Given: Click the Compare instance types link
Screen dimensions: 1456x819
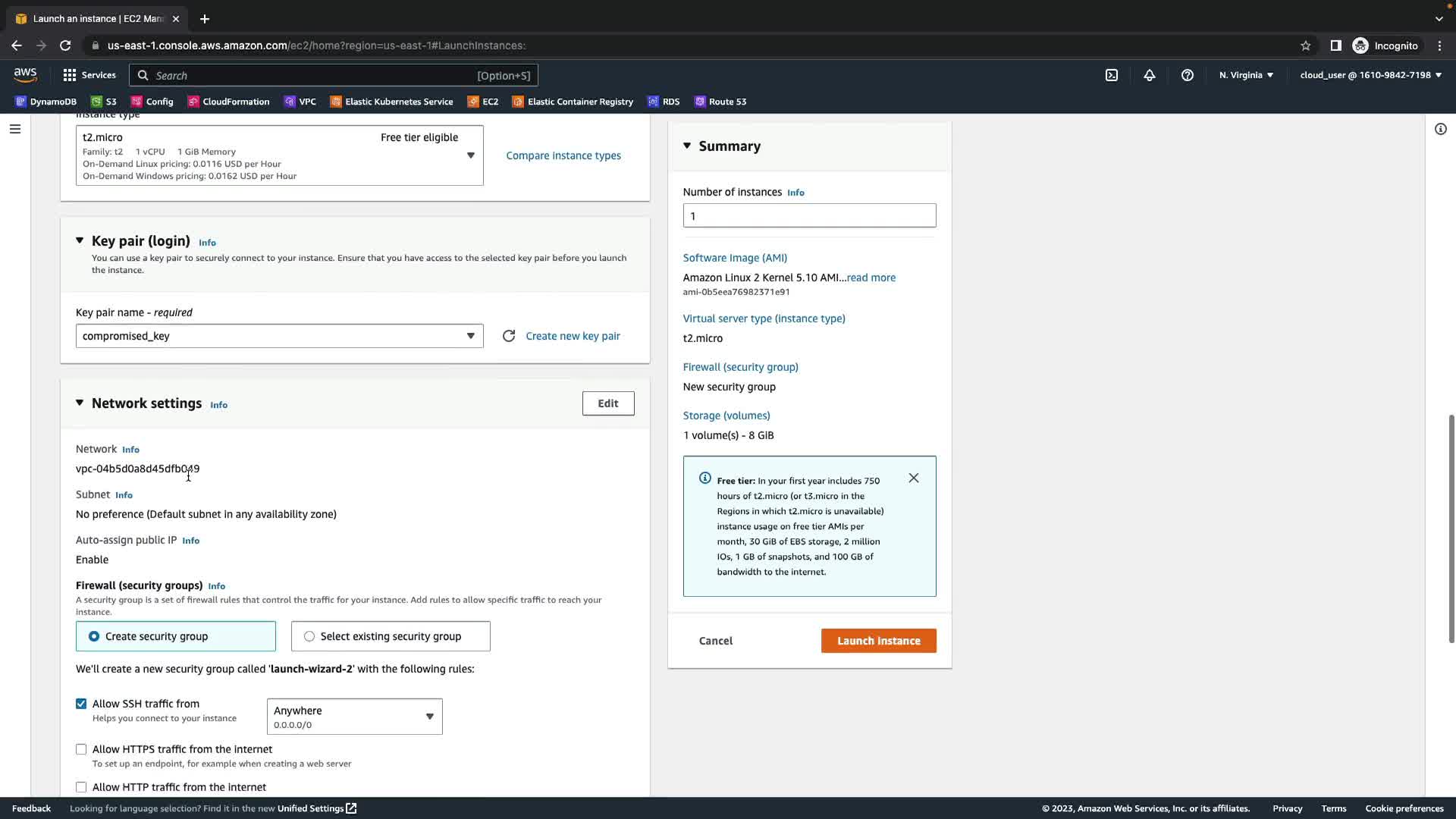Looking at the screenshot, I should (x=563, y=155).
